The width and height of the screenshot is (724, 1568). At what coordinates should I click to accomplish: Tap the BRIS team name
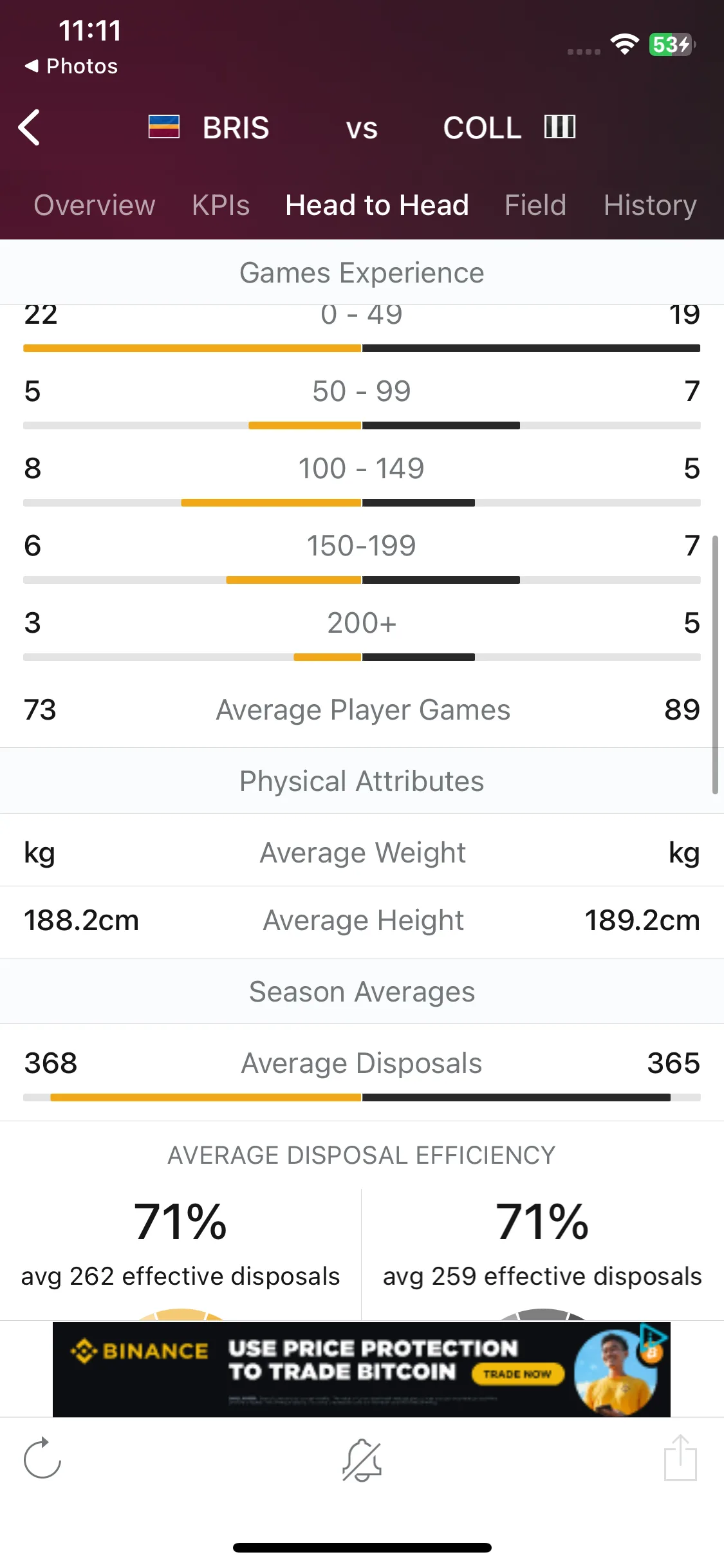click(x=236, y=127)
